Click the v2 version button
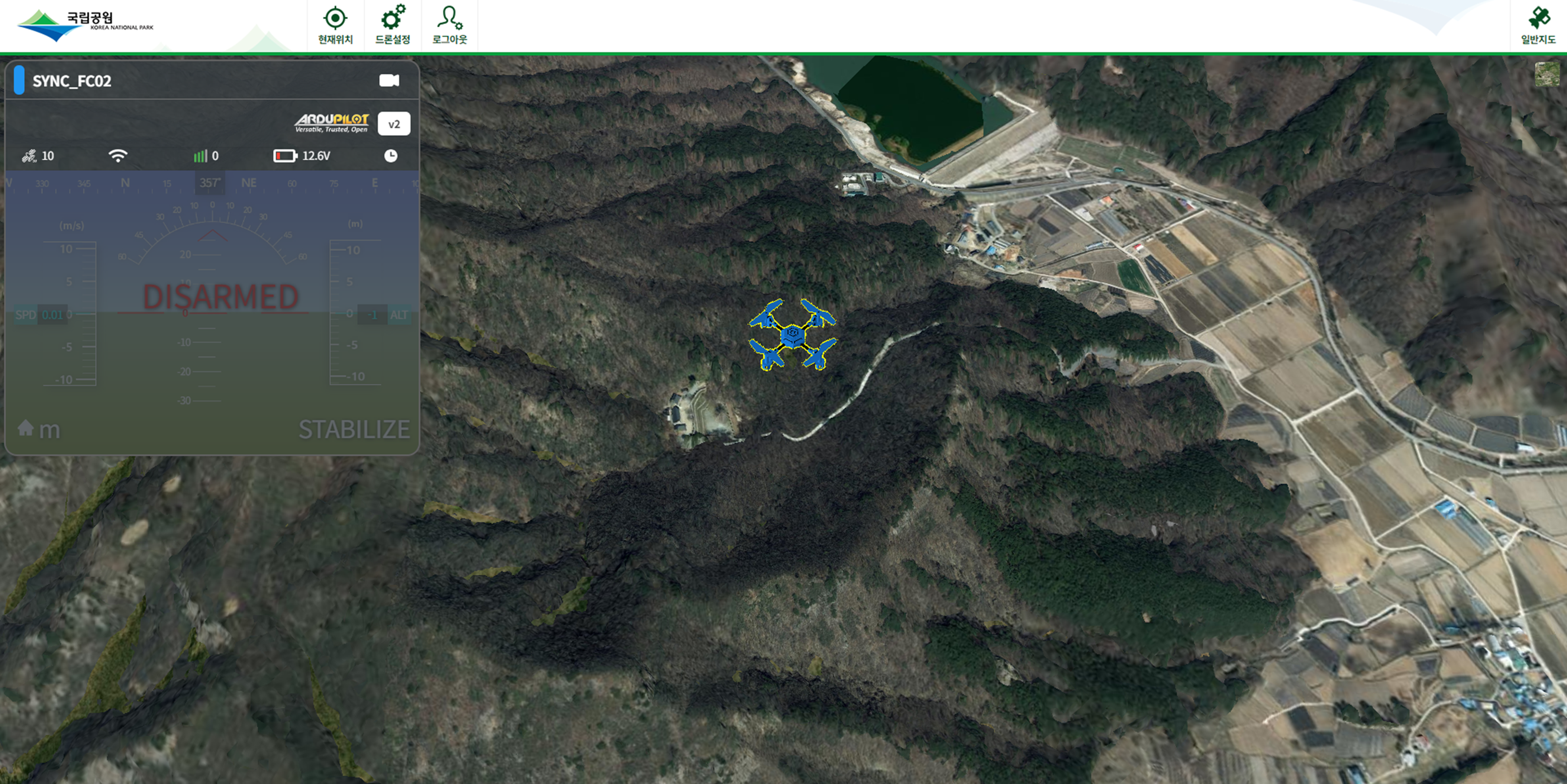Image resolution: width=1567 pixels, height=784 pixels. 394,124
